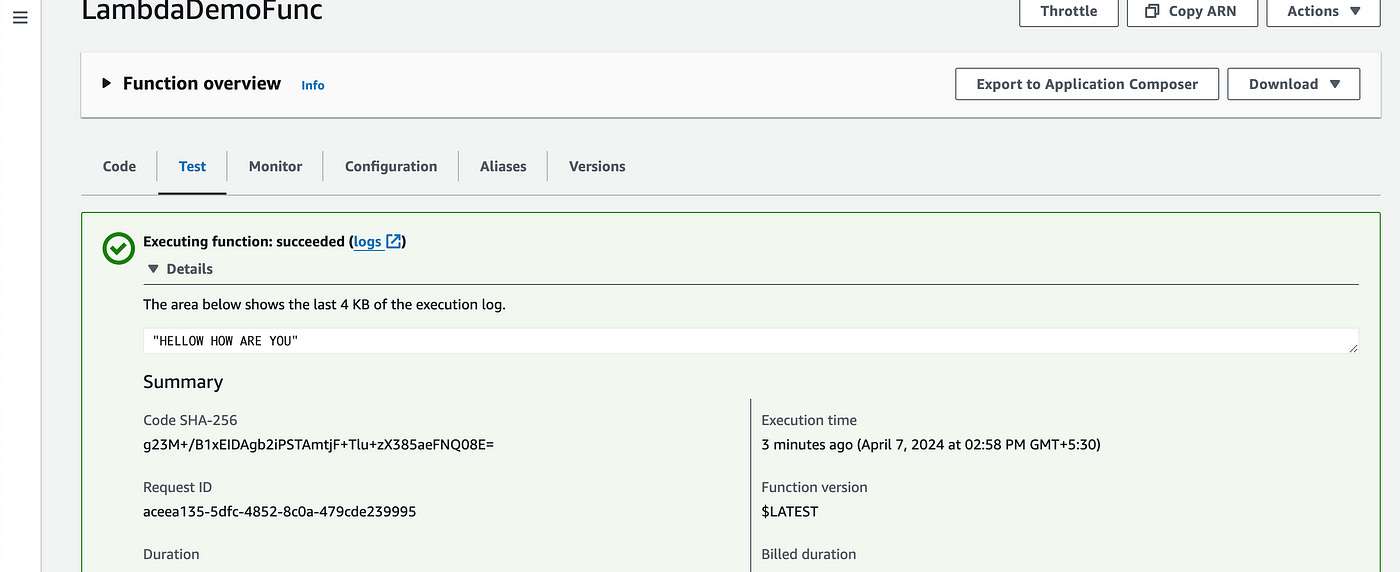Click the Billed duration label

(809, 554)
